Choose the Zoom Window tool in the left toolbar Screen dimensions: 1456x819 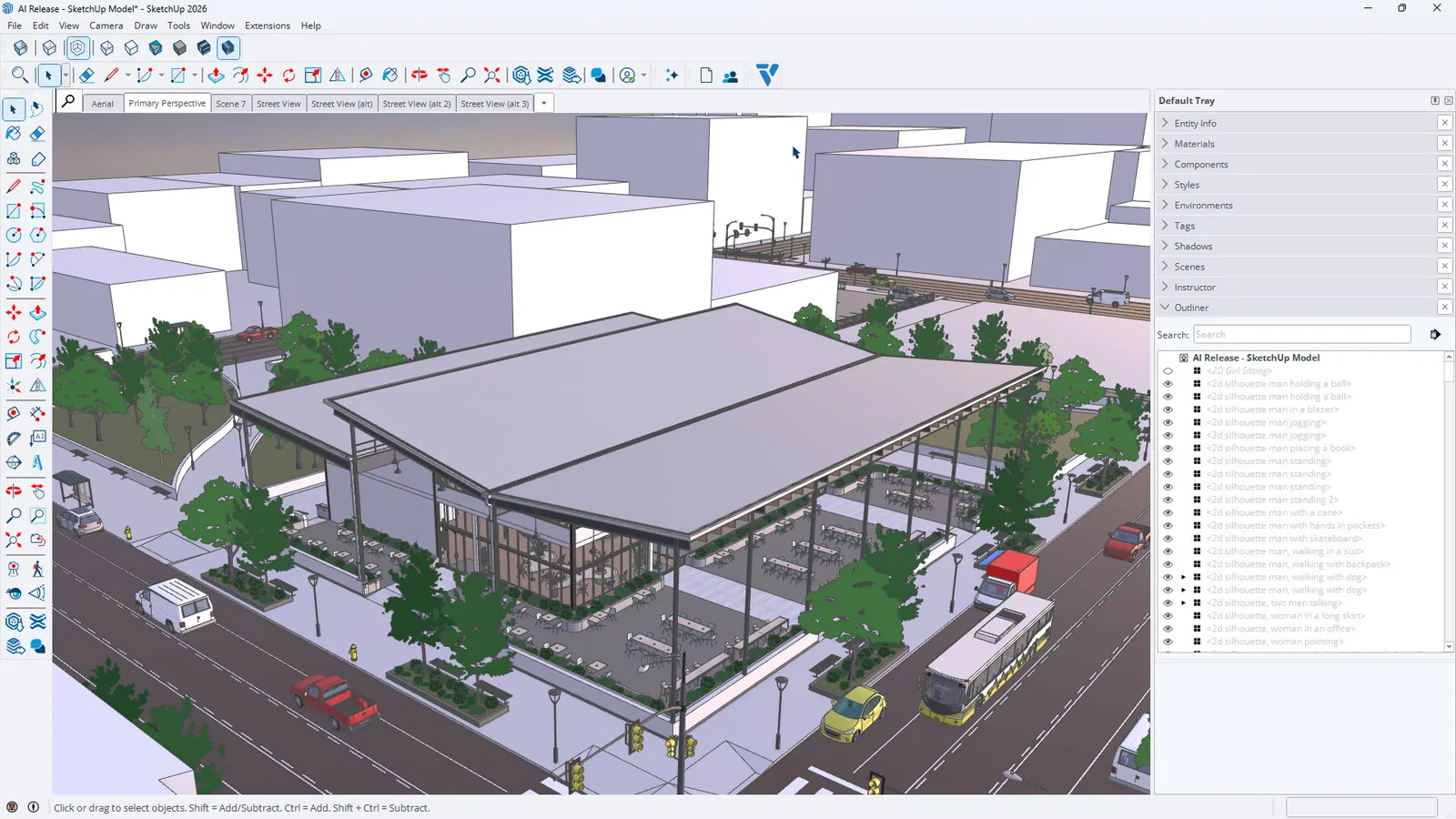37,516
